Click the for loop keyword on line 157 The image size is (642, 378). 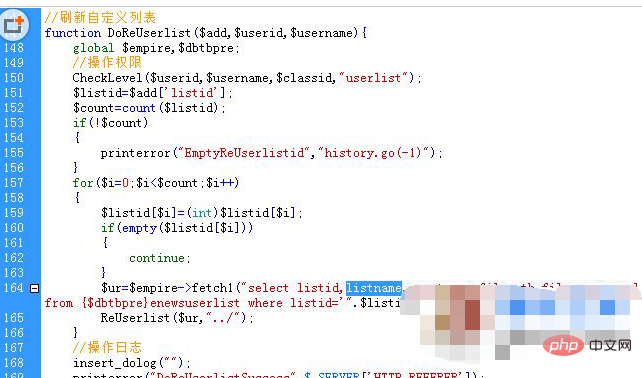tap(83, 183)
